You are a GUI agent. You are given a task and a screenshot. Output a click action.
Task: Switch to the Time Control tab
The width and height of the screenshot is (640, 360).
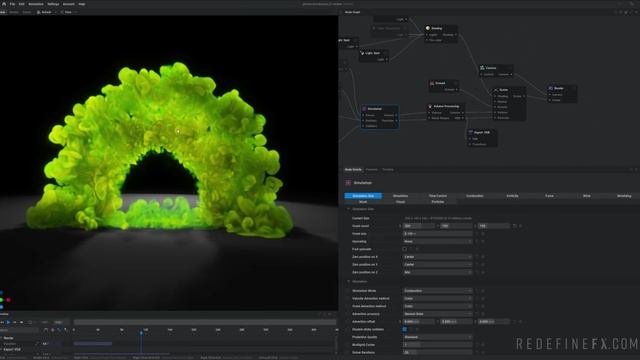tap(438, 196)
